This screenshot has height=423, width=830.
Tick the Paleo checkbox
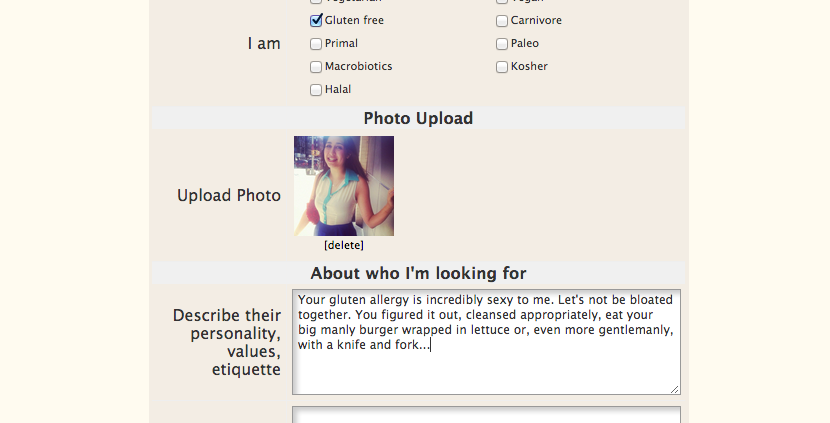point(502,43)
